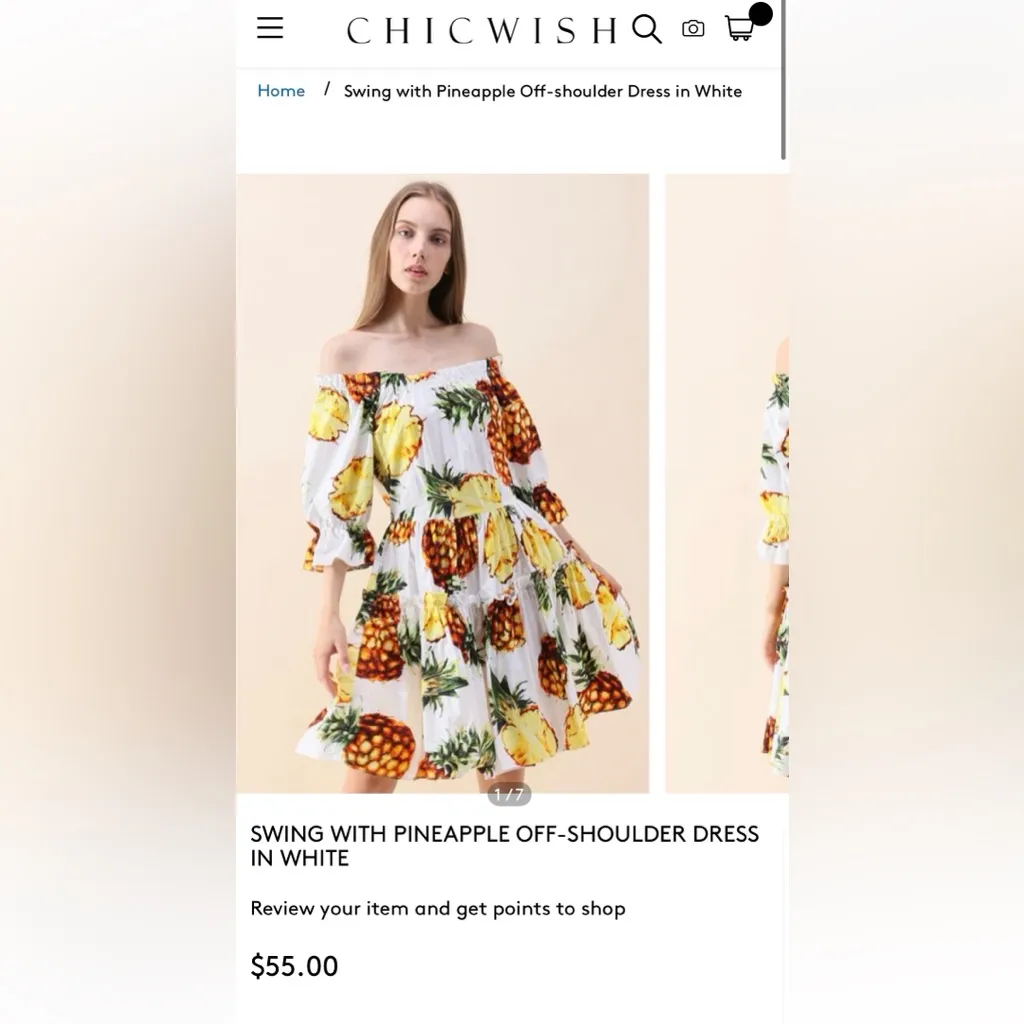1024x1024 pixels.
Task: Select the breadcrumb dress title text
Action: click(543, 91)
